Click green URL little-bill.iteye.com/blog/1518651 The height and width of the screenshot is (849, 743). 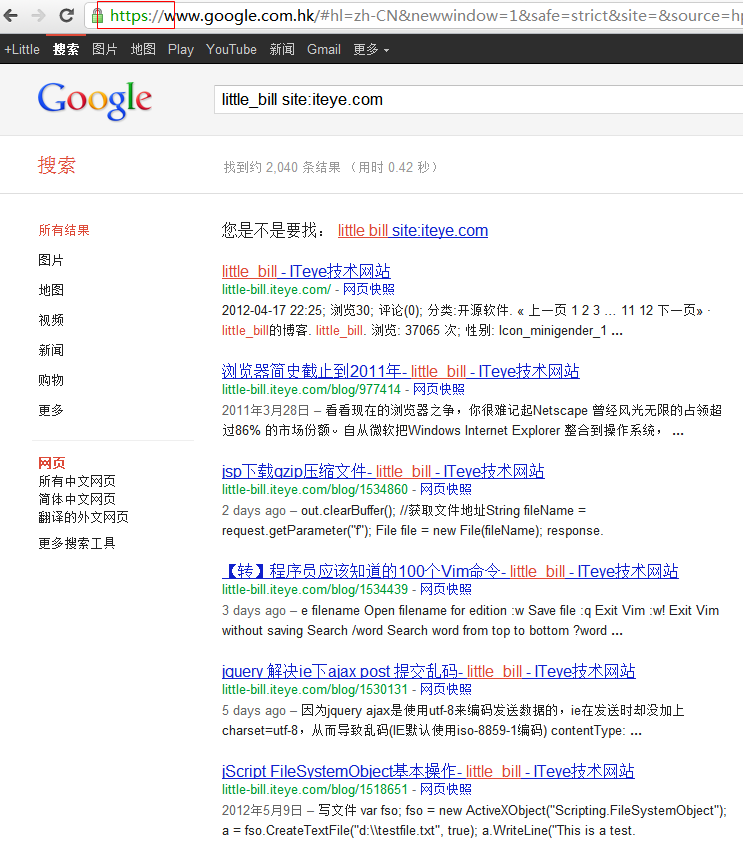[x=315, y=789]
